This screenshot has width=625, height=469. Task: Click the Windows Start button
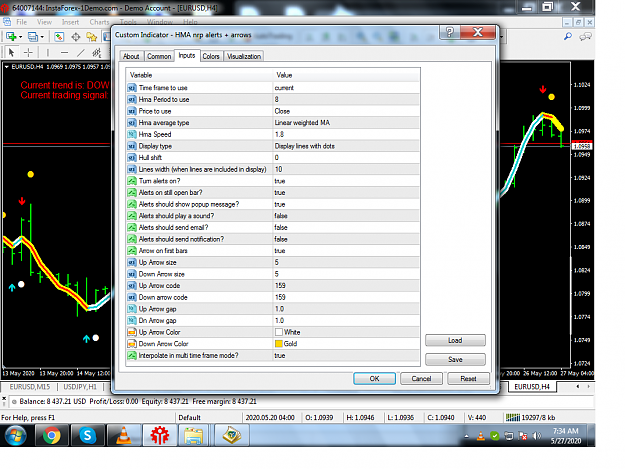pyautogui.click(x=16, y=435)
